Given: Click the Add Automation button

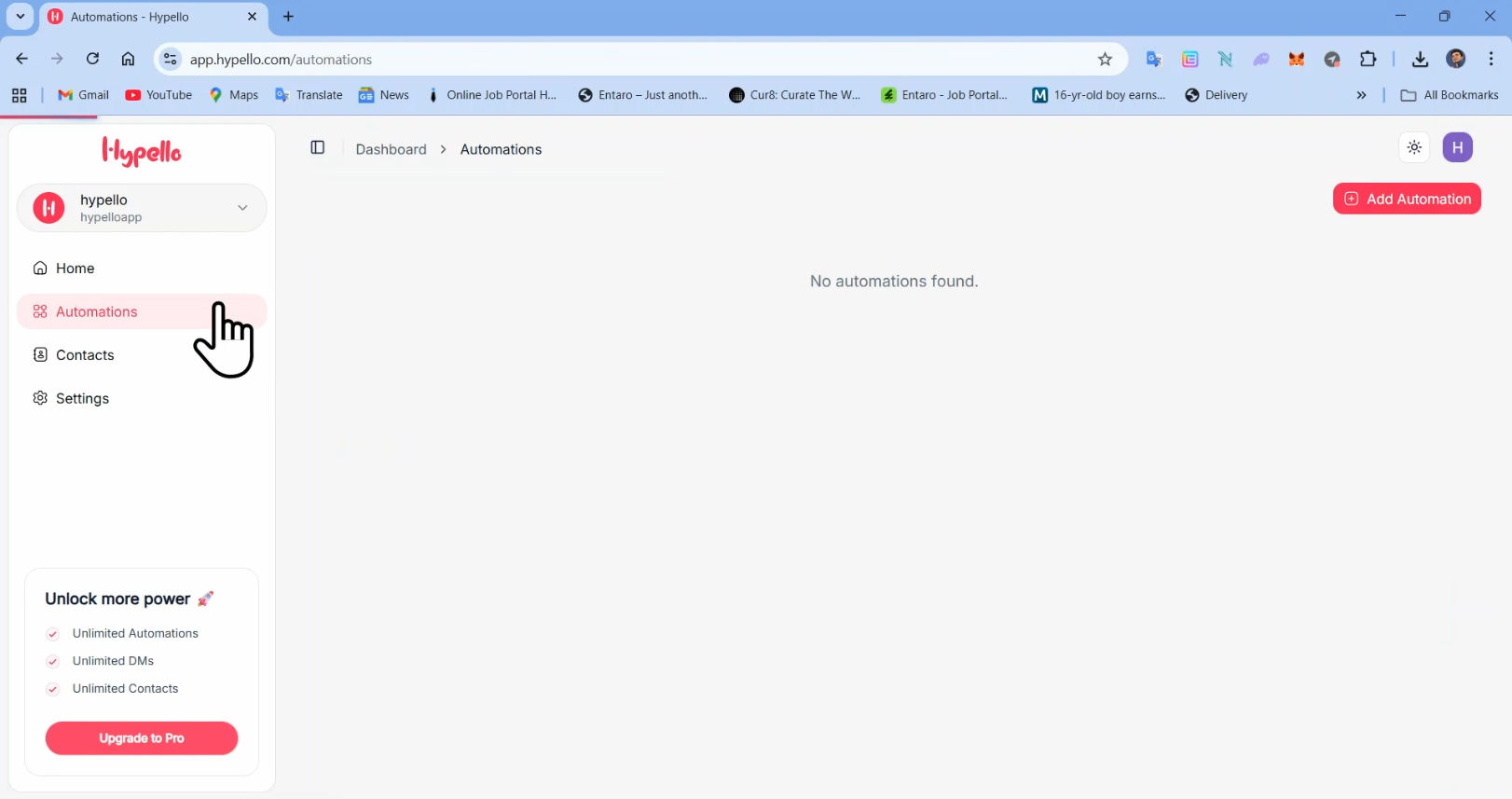Looking at the screenshot, I should (1407, 199).
